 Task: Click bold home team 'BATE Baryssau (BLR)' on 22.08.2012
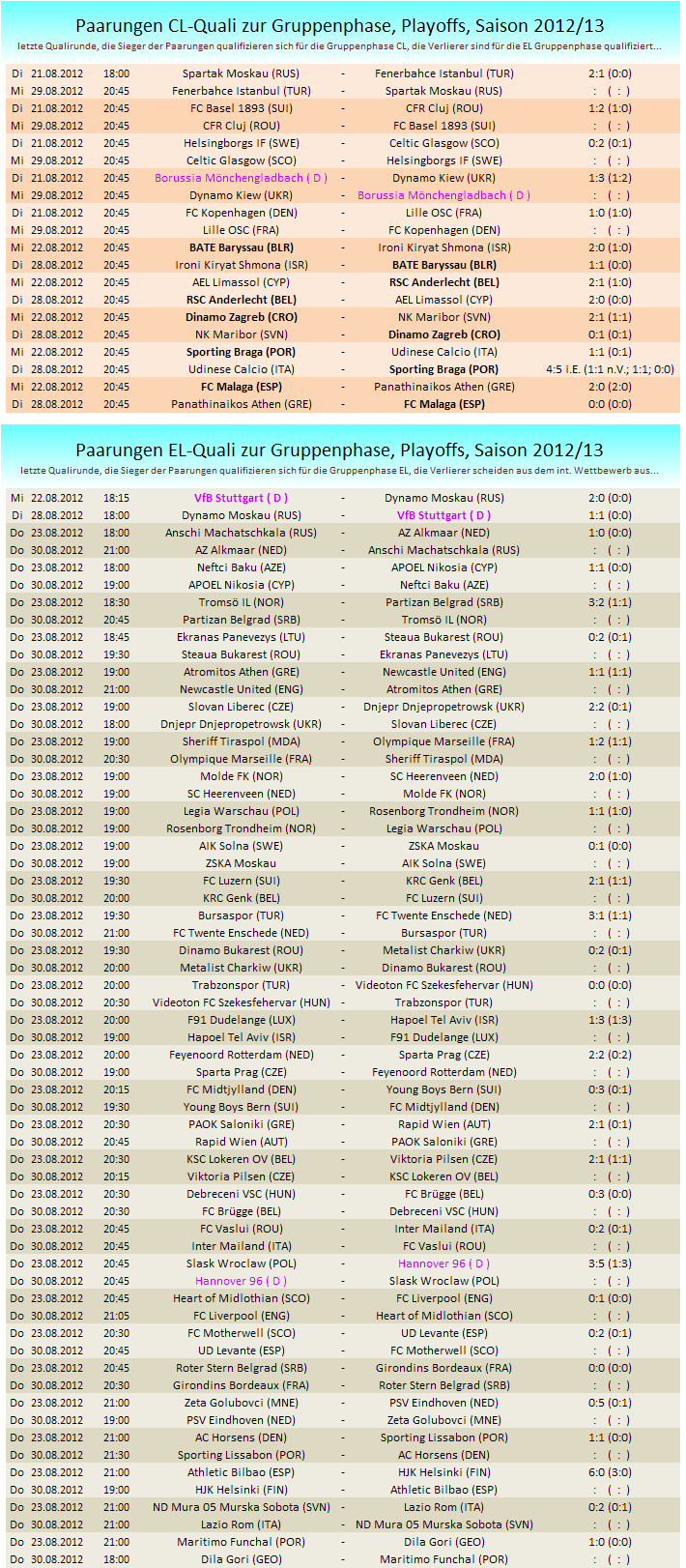[242, 247]
